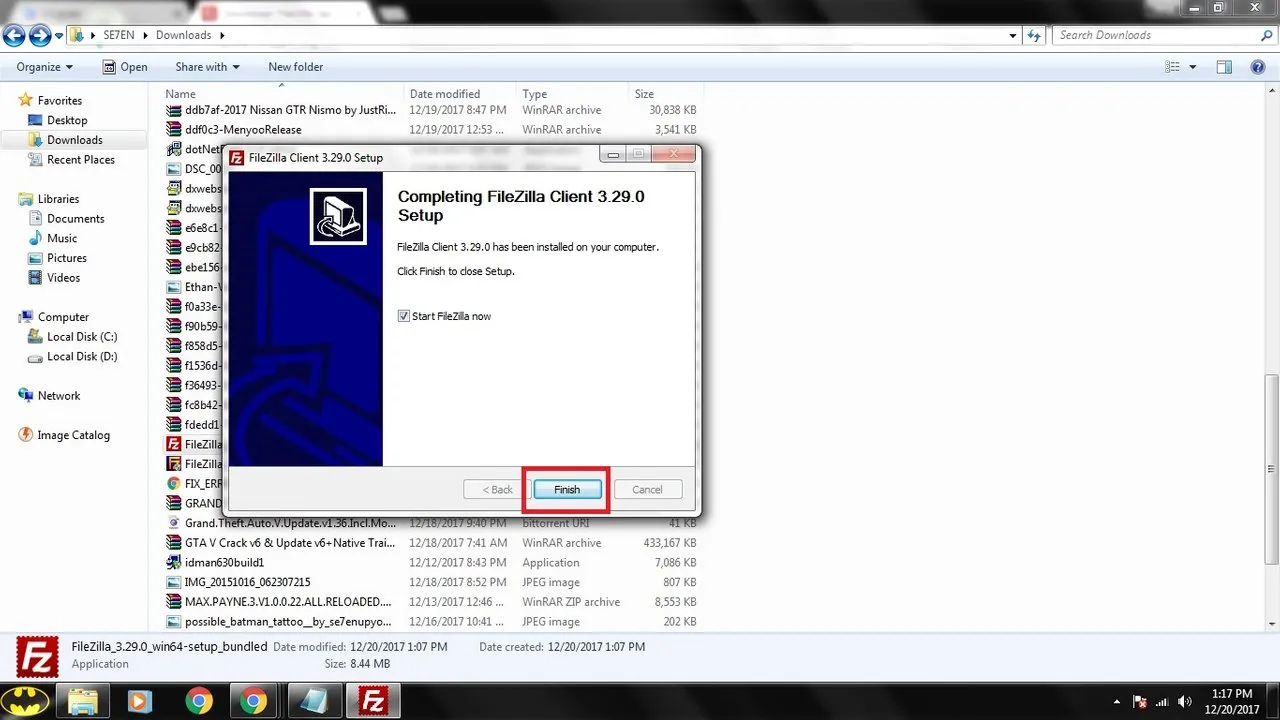Click the Explorer Back navigation arrow

click(14, 35)
